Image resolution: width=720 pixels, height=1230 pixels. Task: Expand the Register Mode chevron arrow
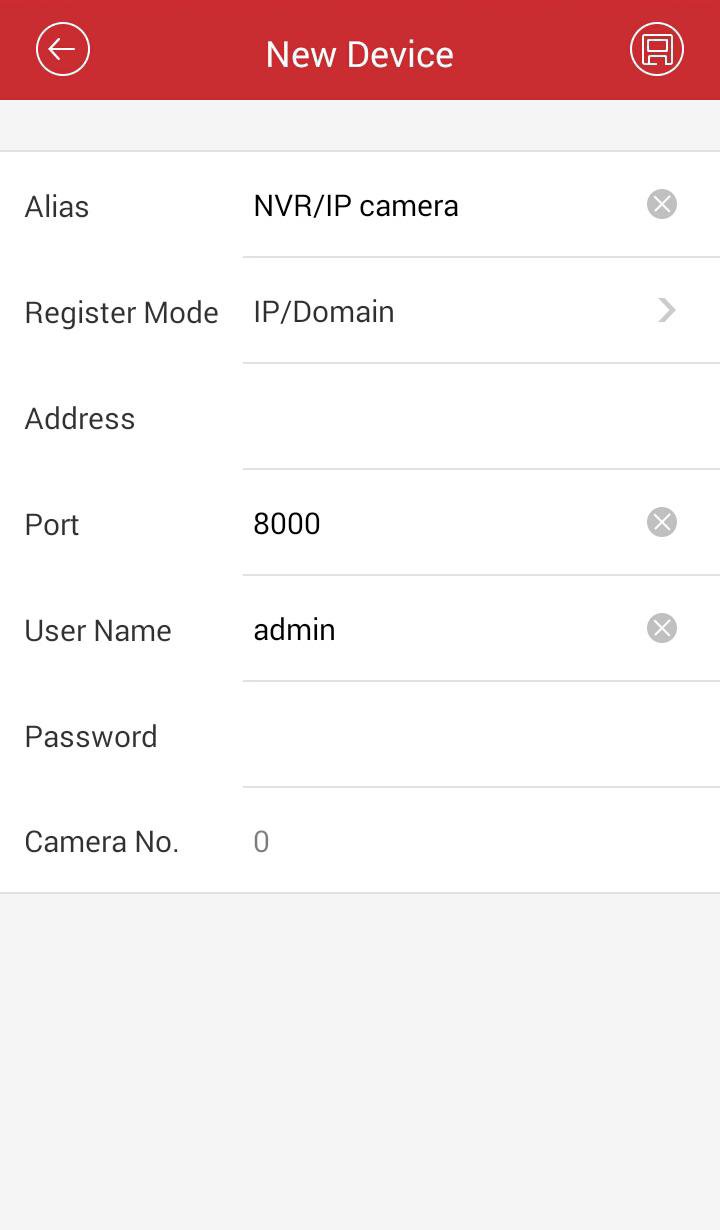pyautogui.click(x=666, y=311)
